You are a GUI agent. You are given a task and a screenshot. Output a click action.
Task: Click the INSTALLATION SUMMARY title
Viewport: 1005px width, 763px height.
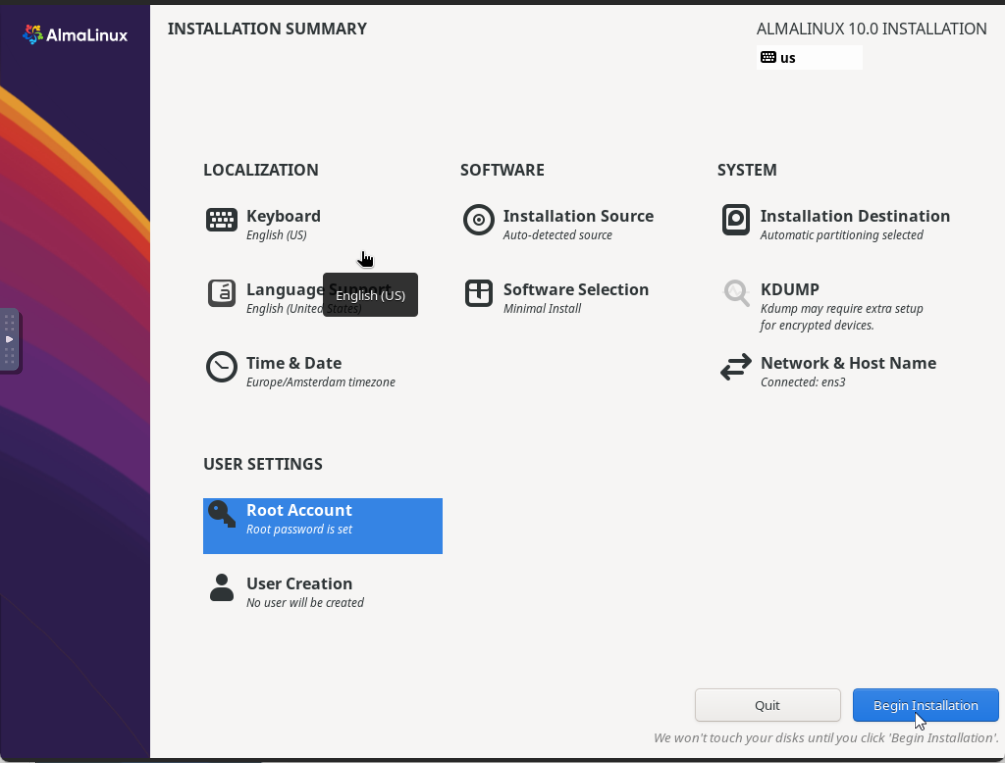point(267,29)
